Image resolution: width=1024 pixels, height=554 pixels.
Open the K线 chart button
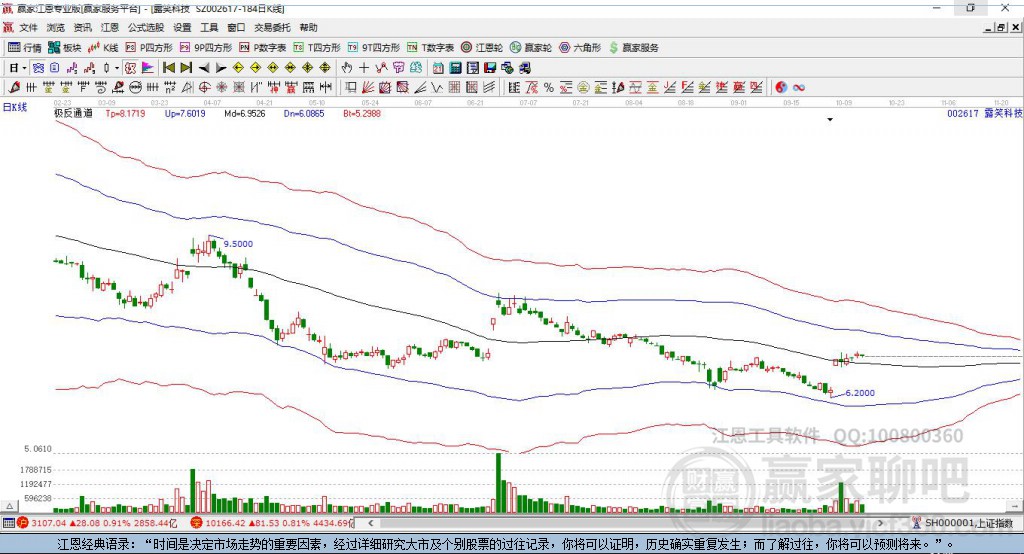(103, 48)
